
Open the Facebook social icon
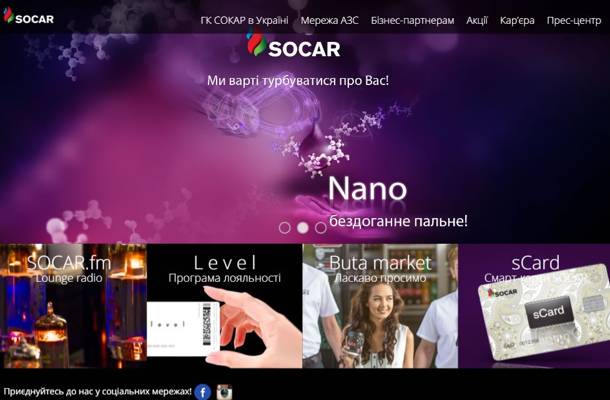[x=202, y=391]
